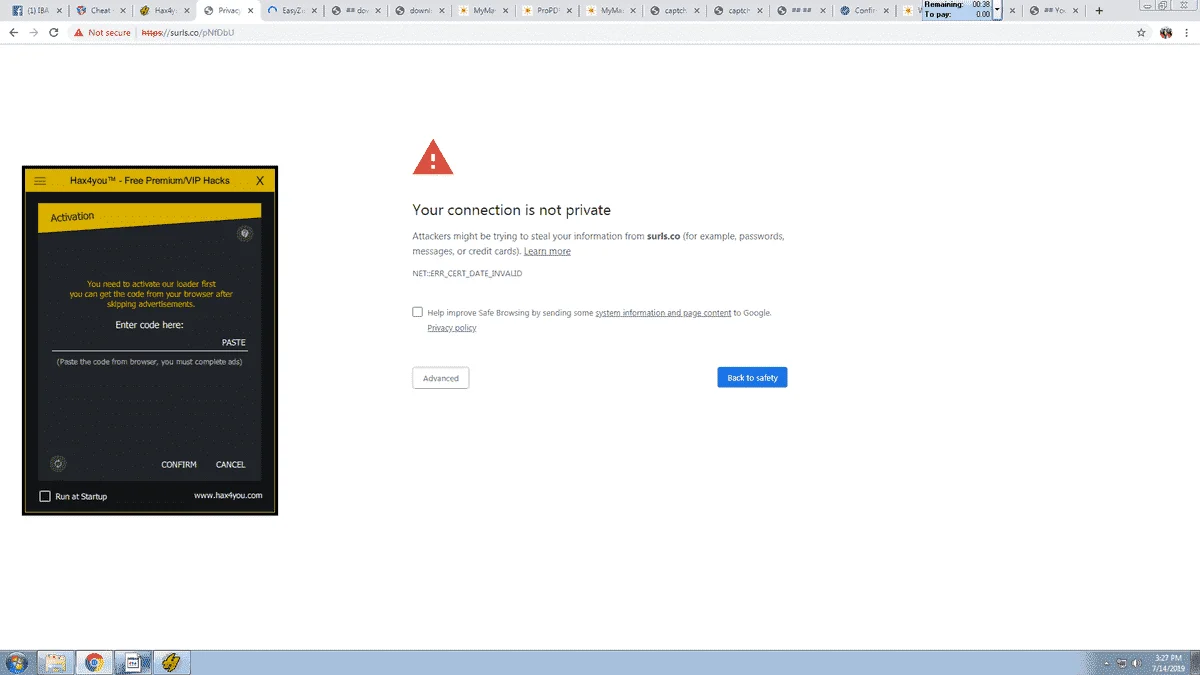This screenshot has height=675, width=1200.
Task: Click the network tray icon
Action: pos(1122,663)
